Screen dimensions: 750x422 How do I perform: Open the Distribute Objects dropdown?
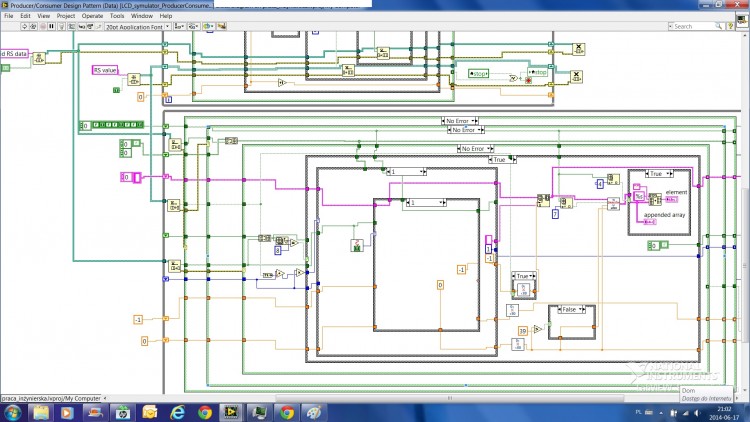click(194, 27)
